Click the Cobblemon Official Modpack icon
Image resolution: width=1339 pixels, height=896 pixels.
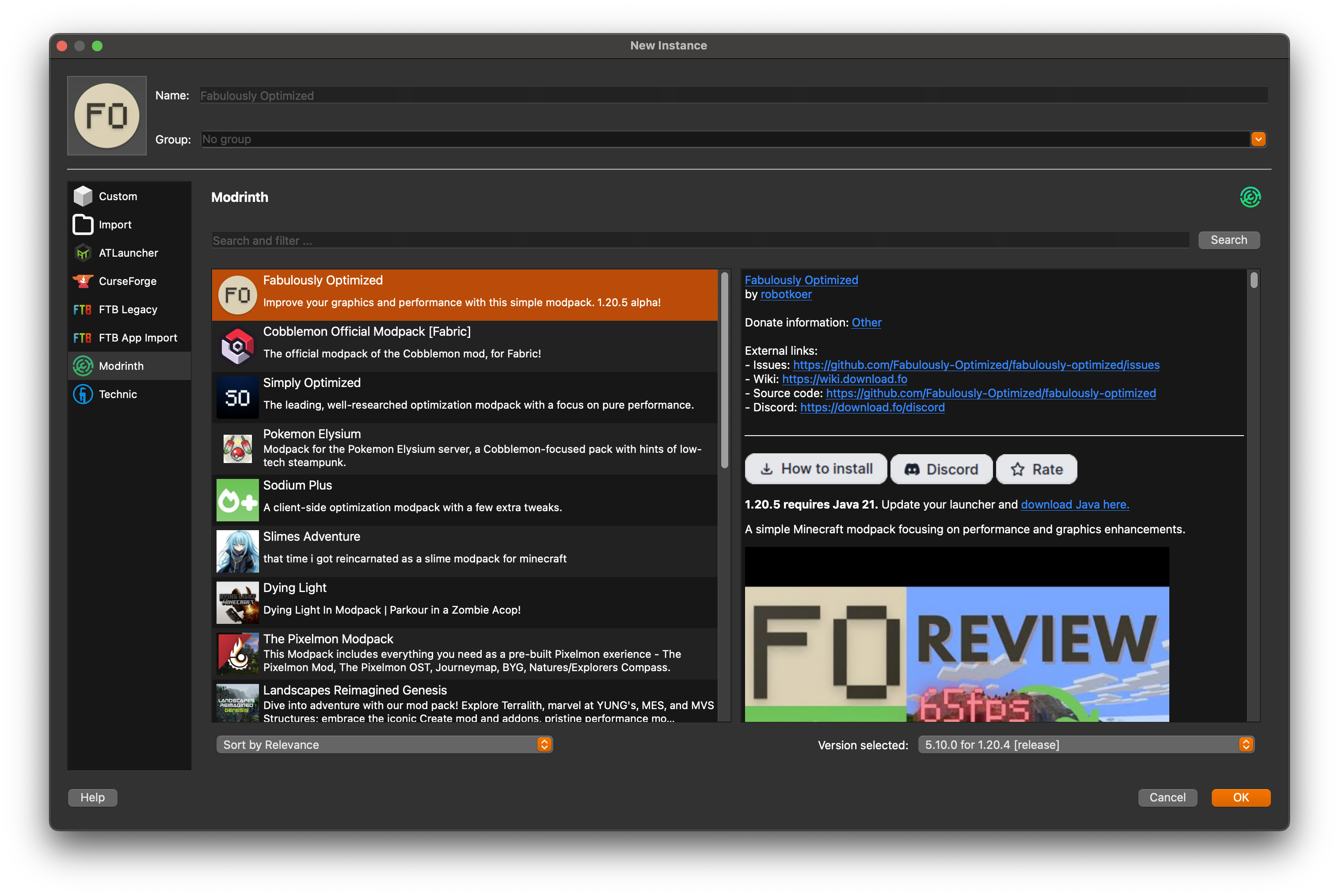(x=238, y=346)
